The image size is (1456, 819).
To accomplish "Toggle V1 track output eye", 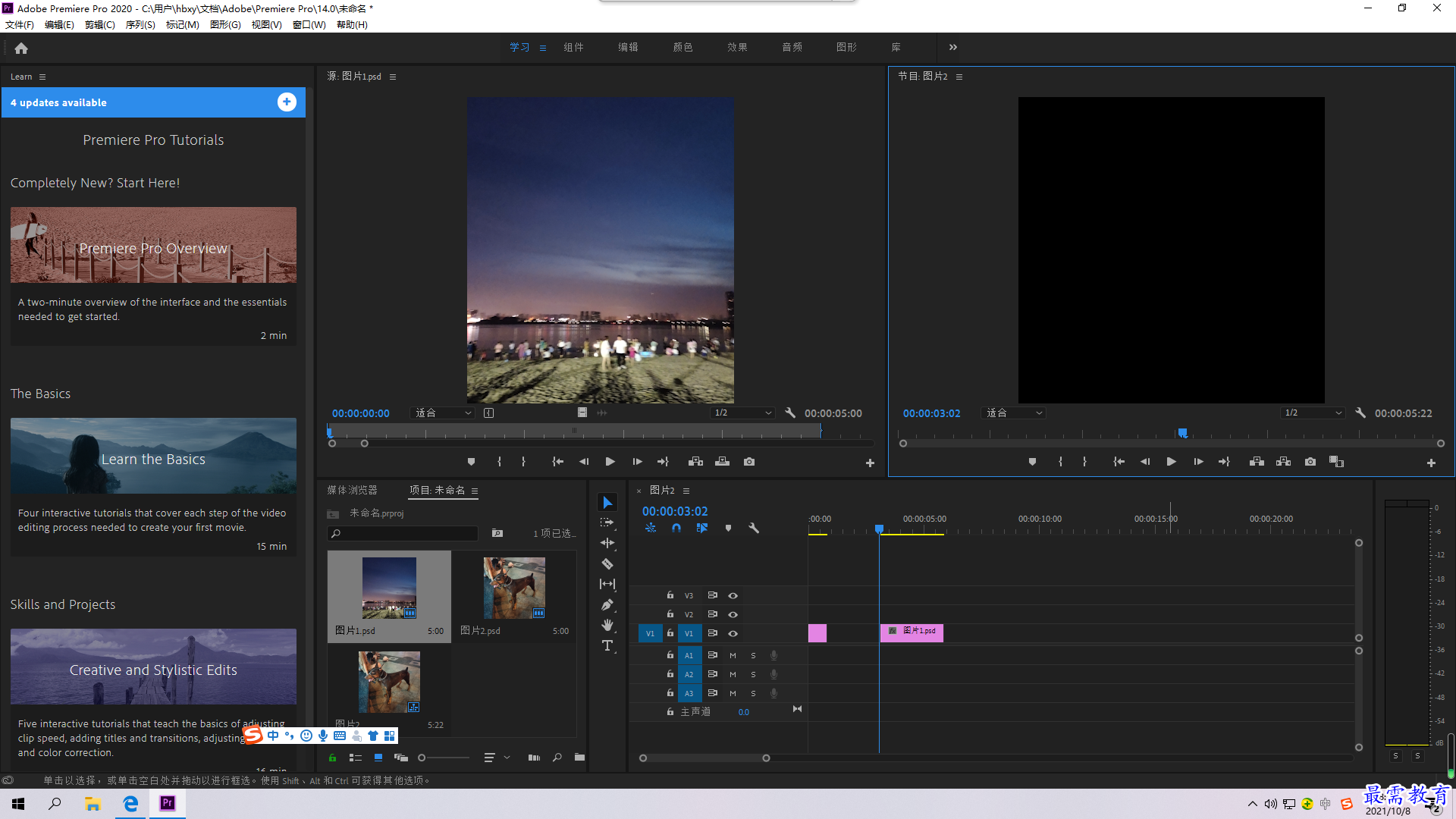I will (x=733, y=634).
